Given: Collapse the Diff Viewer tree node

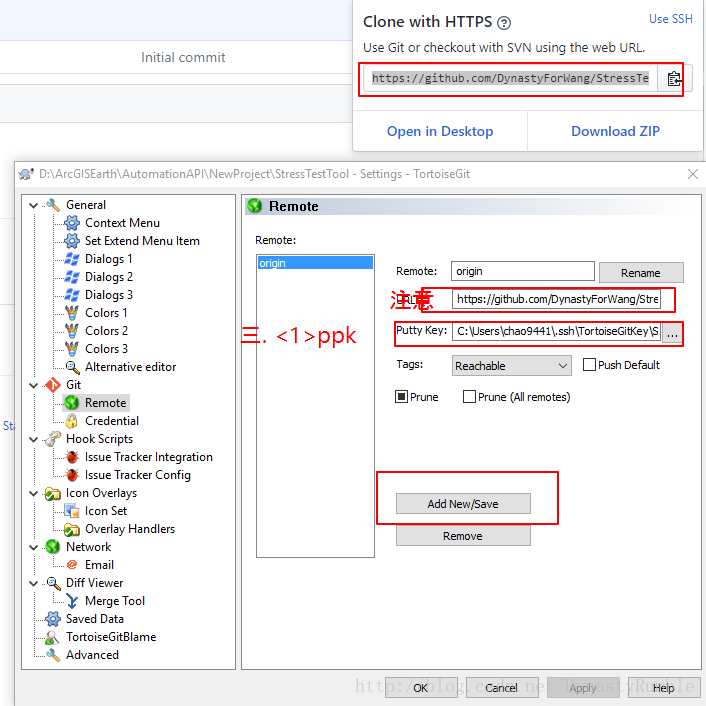Looking at the screenshot, I should [x=33, y=584].
